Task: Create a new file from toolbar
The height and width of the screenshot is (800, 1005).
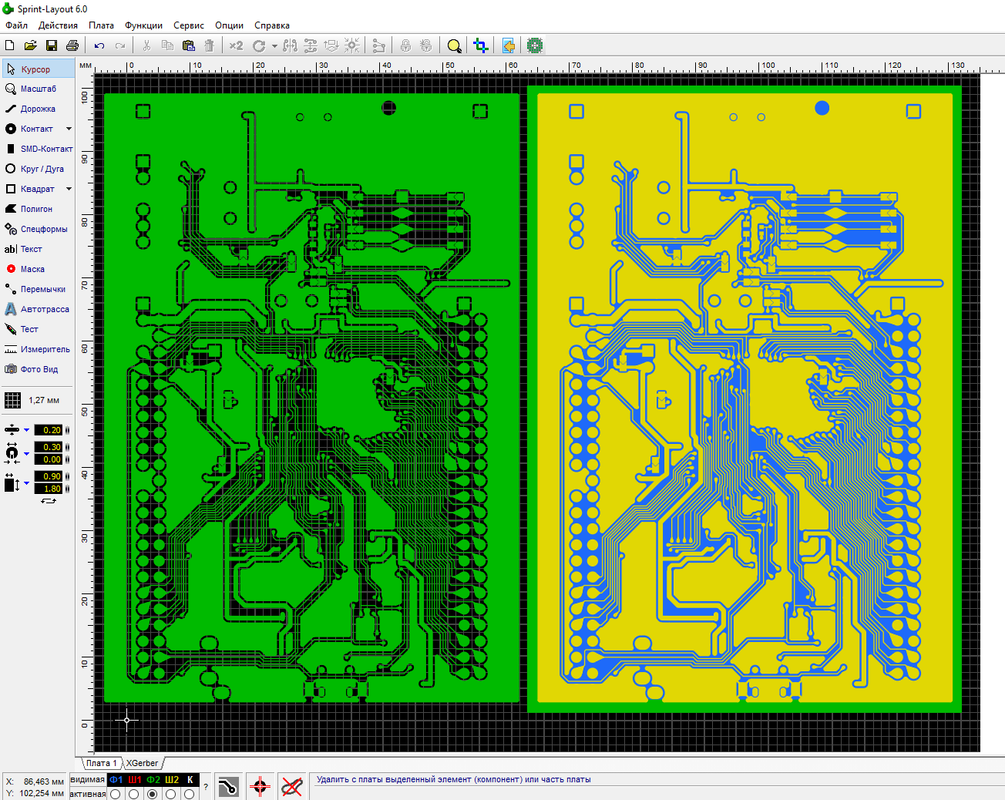Action: click(10, 46)
